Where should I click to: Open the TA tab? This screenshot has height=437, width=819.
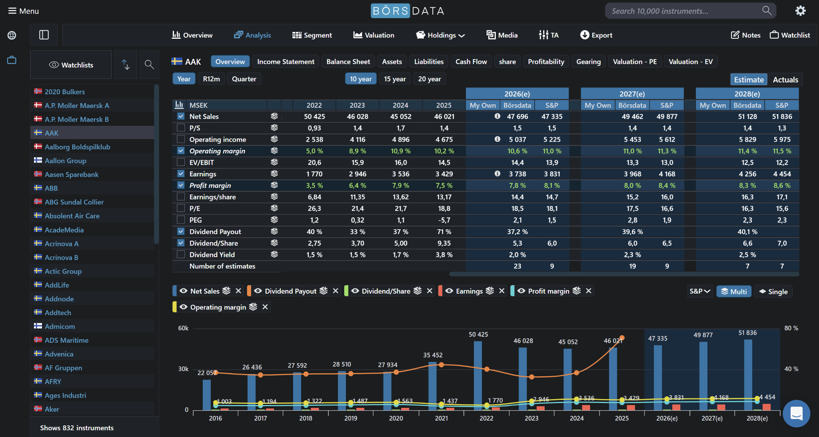click(549, 36)
